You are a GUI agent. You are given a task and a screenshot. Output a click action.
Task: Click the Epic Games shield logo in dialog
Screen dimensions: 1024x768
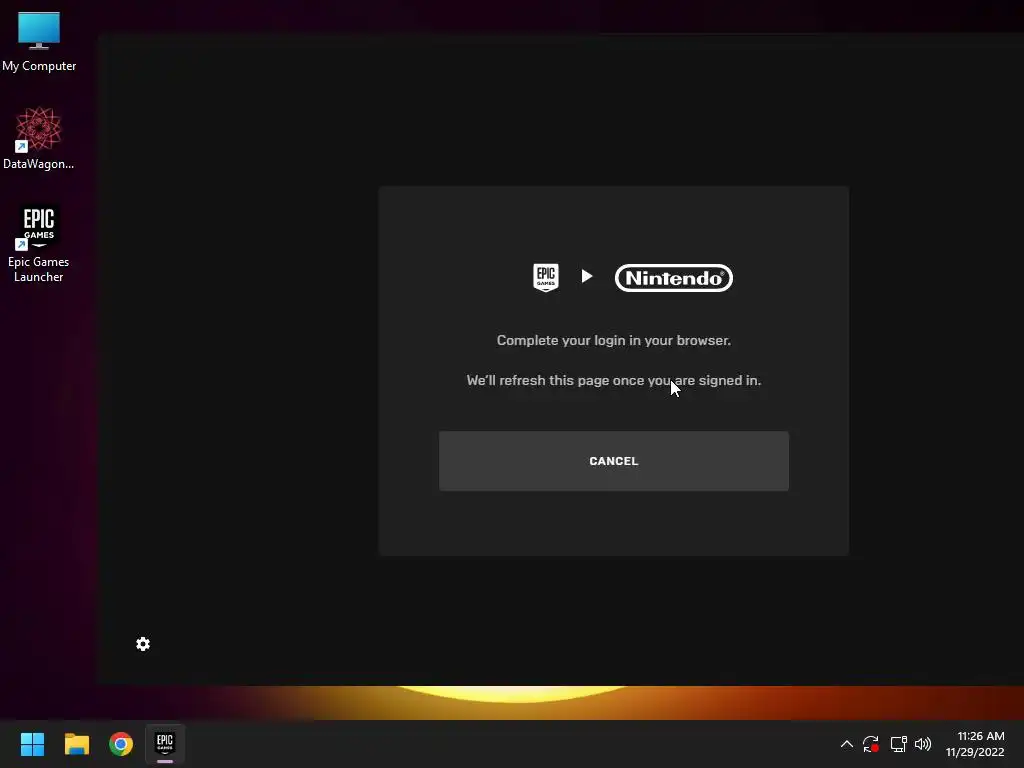(546, 278)
